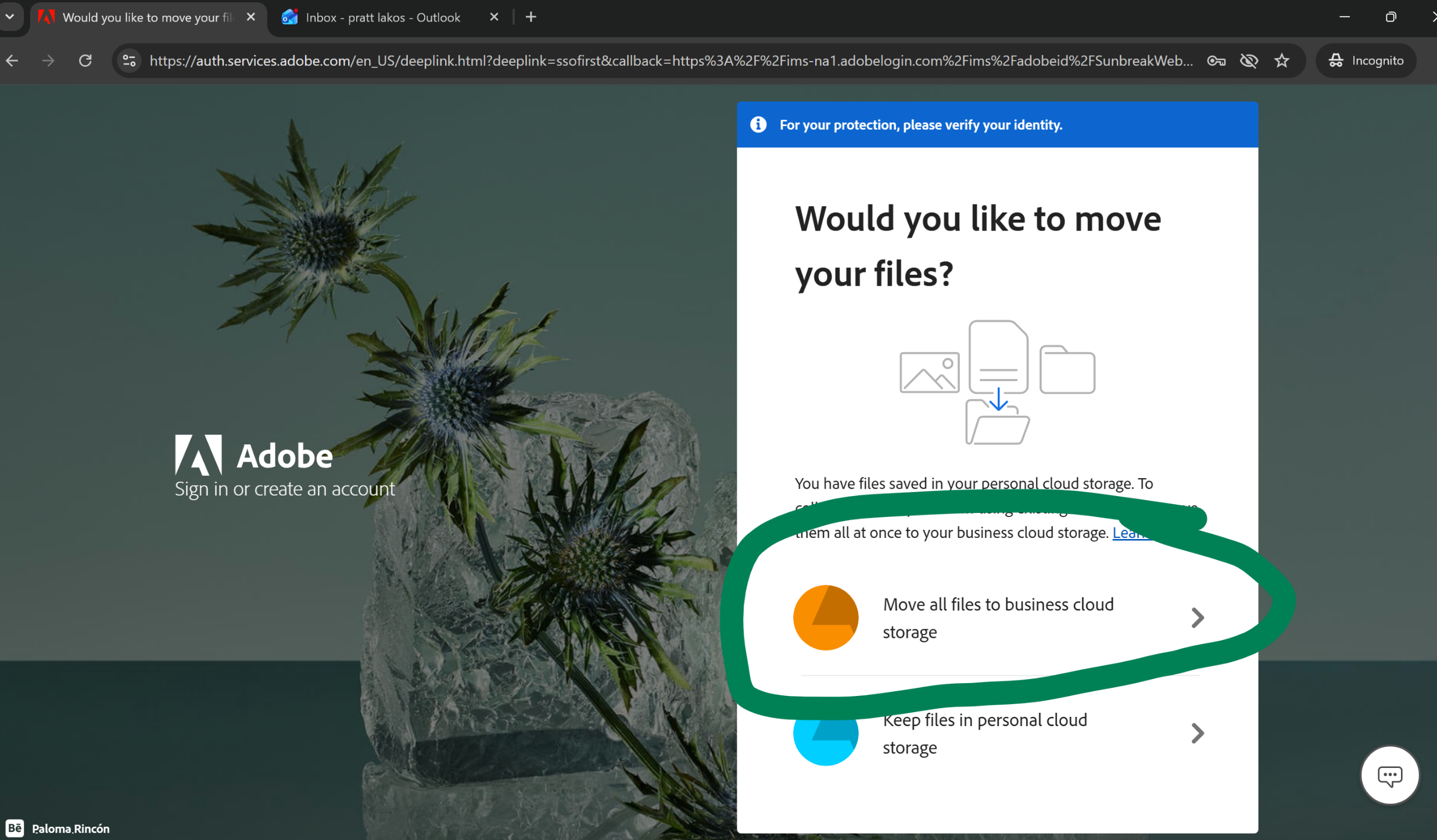
Task: Click the third-party cookies blocked eye icon
Action: (x=1249, y=60)
